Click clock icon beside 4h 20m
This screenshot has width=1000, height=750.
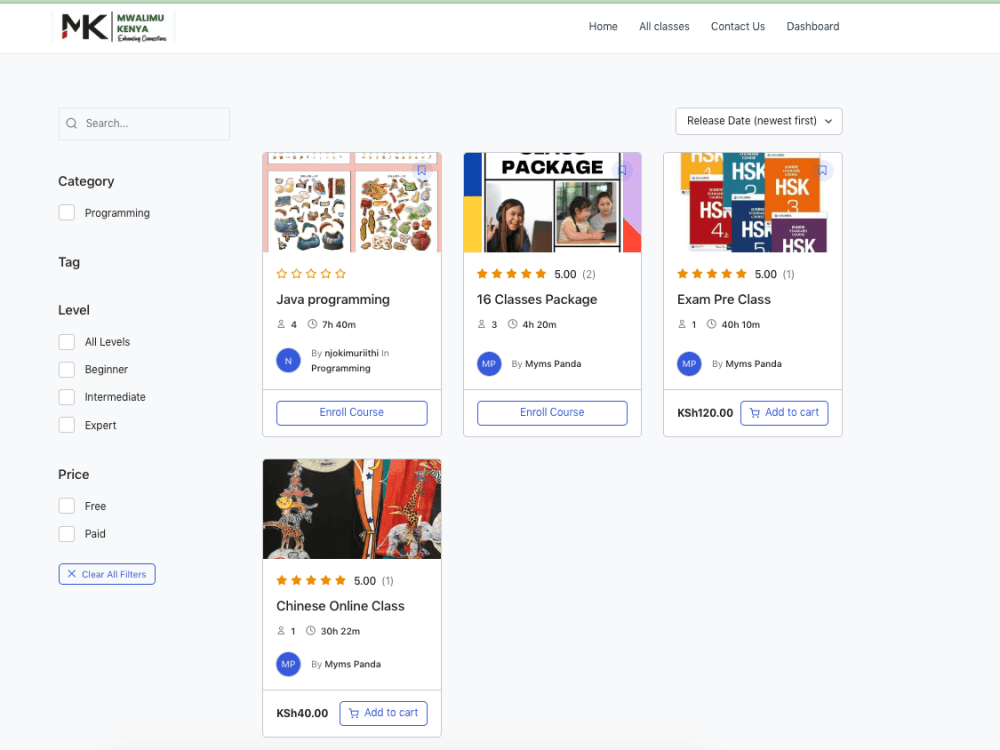[x=513, y=324]
